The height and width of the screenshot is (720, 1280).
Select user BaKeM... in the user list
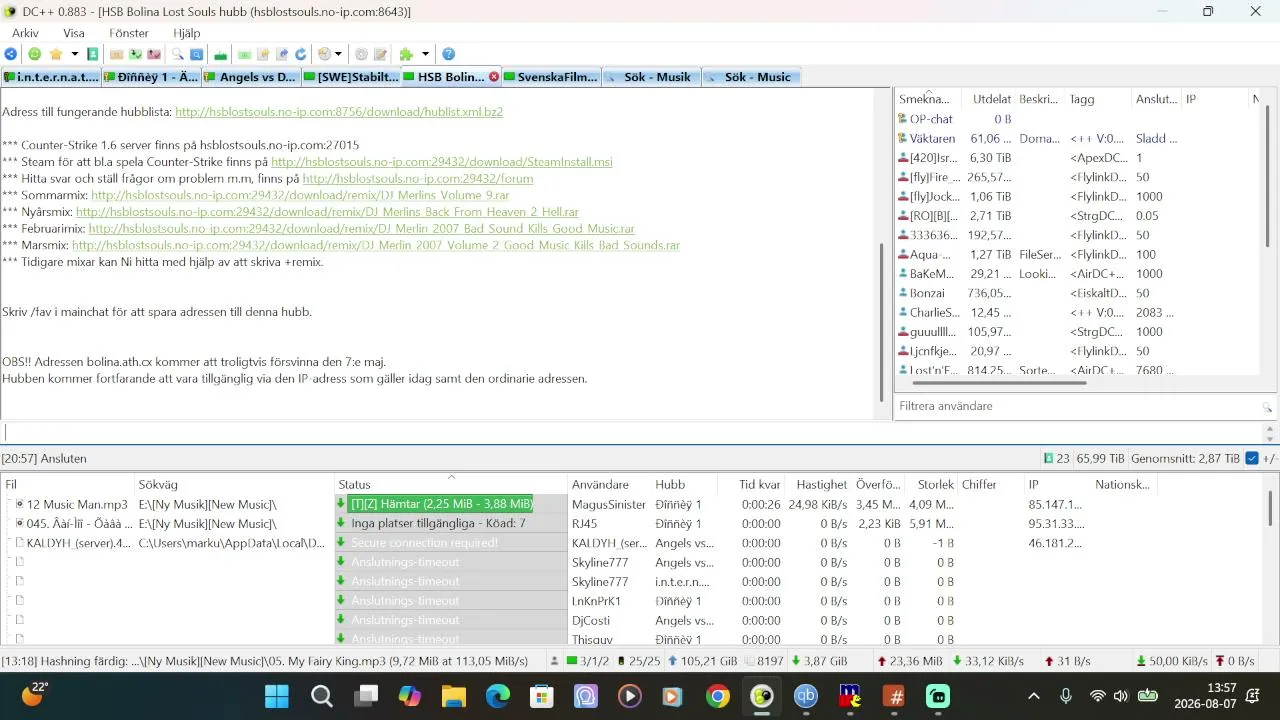click(x=931, y=274)
